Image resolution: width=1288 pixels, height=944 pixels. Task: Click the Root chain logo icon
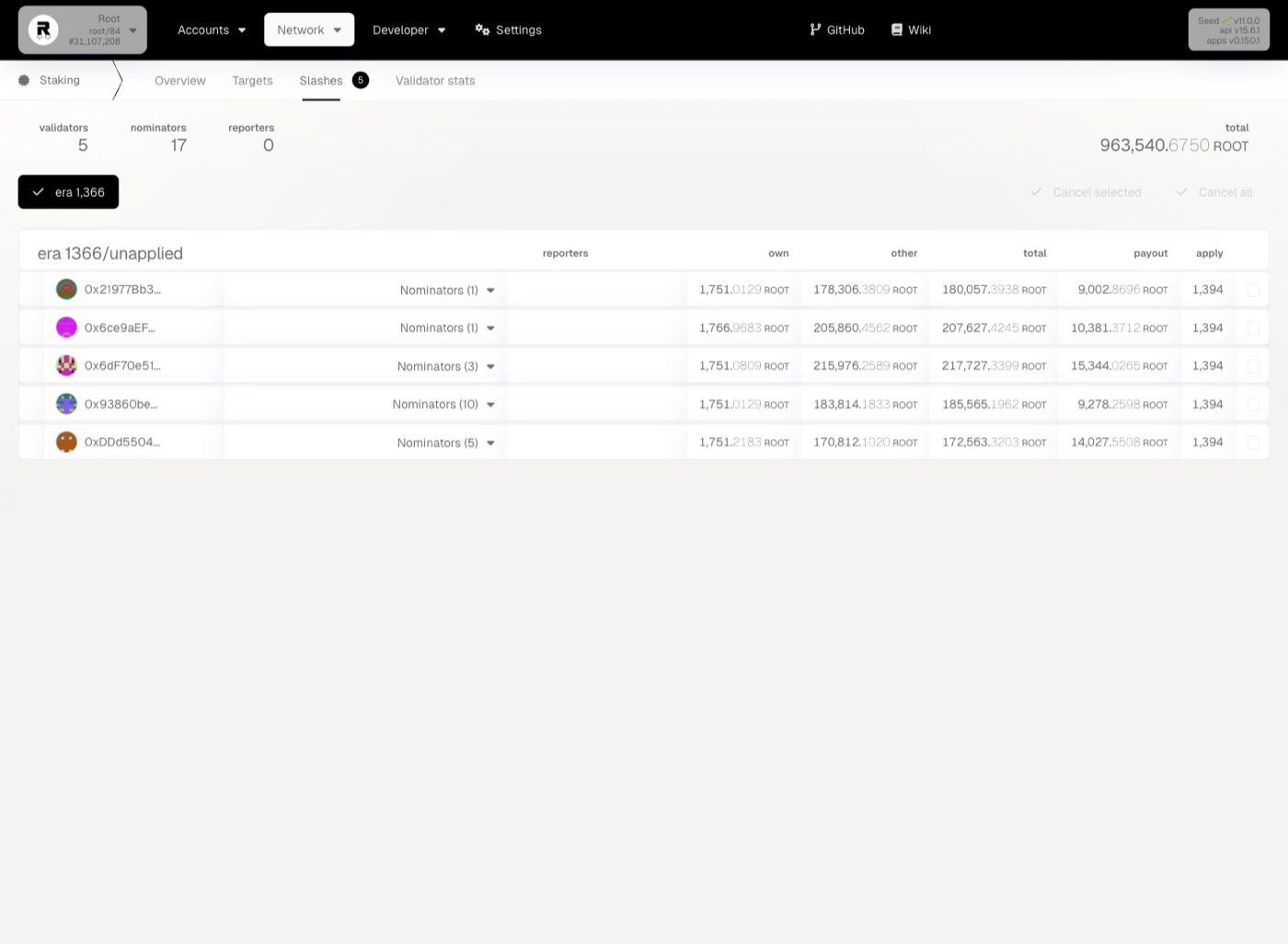(42, 30)
